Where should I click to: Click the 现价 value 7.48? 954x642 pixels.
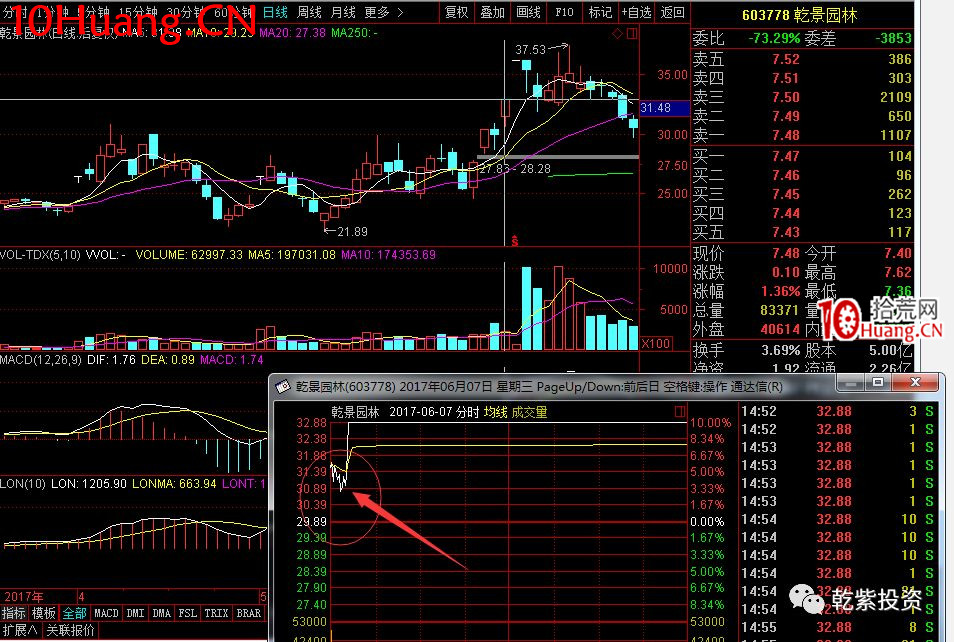pyautogui.click(x=785, y=253)
